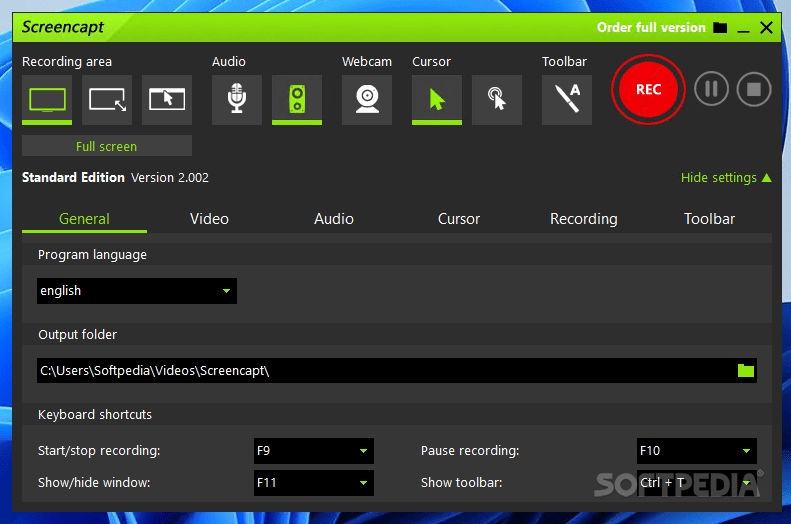Click the Screencapt title text

tap(63, 27)
